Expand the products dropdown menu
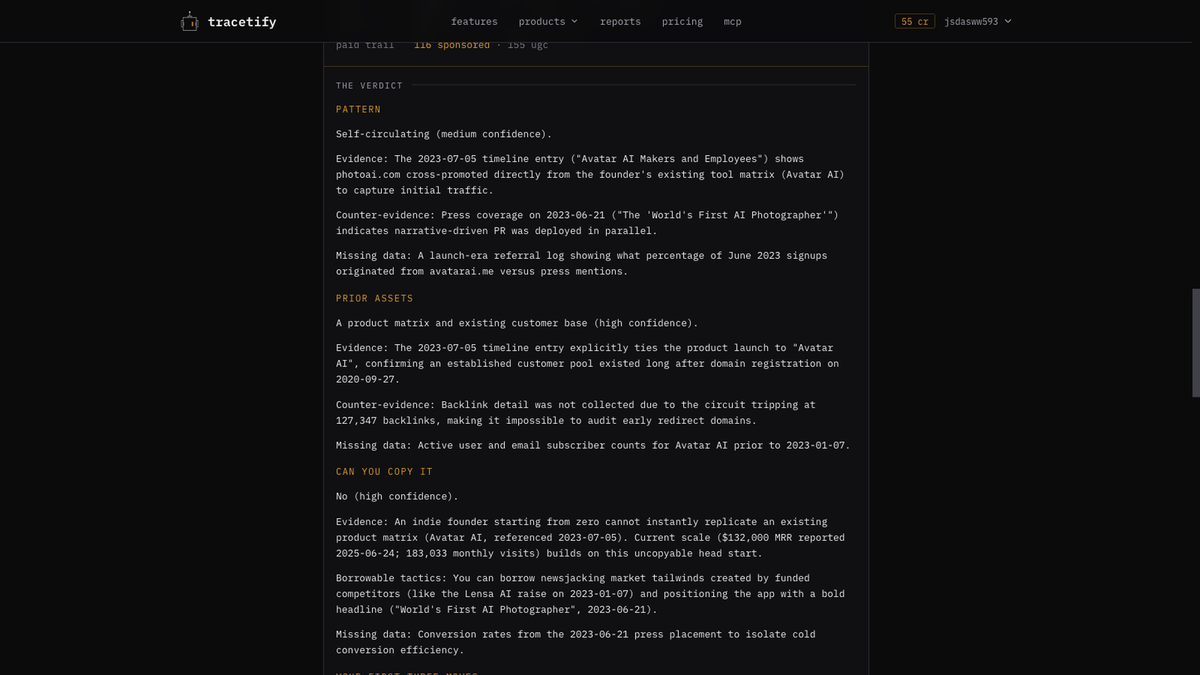This screenshot has width=1200, height=675. coord(548,22)
